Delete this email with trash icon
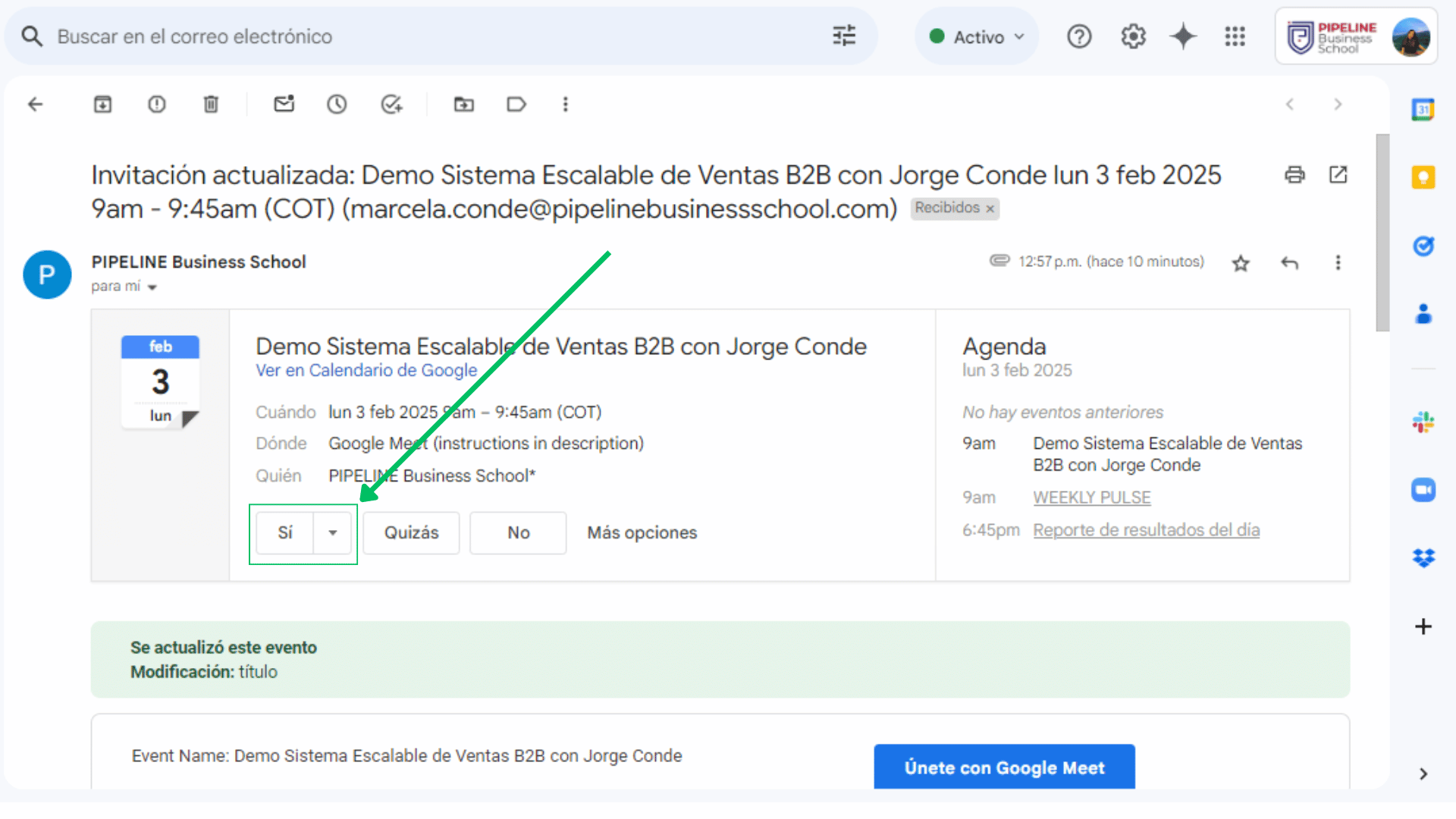Viewport: 1456px width, 819px height. point(211,105)
